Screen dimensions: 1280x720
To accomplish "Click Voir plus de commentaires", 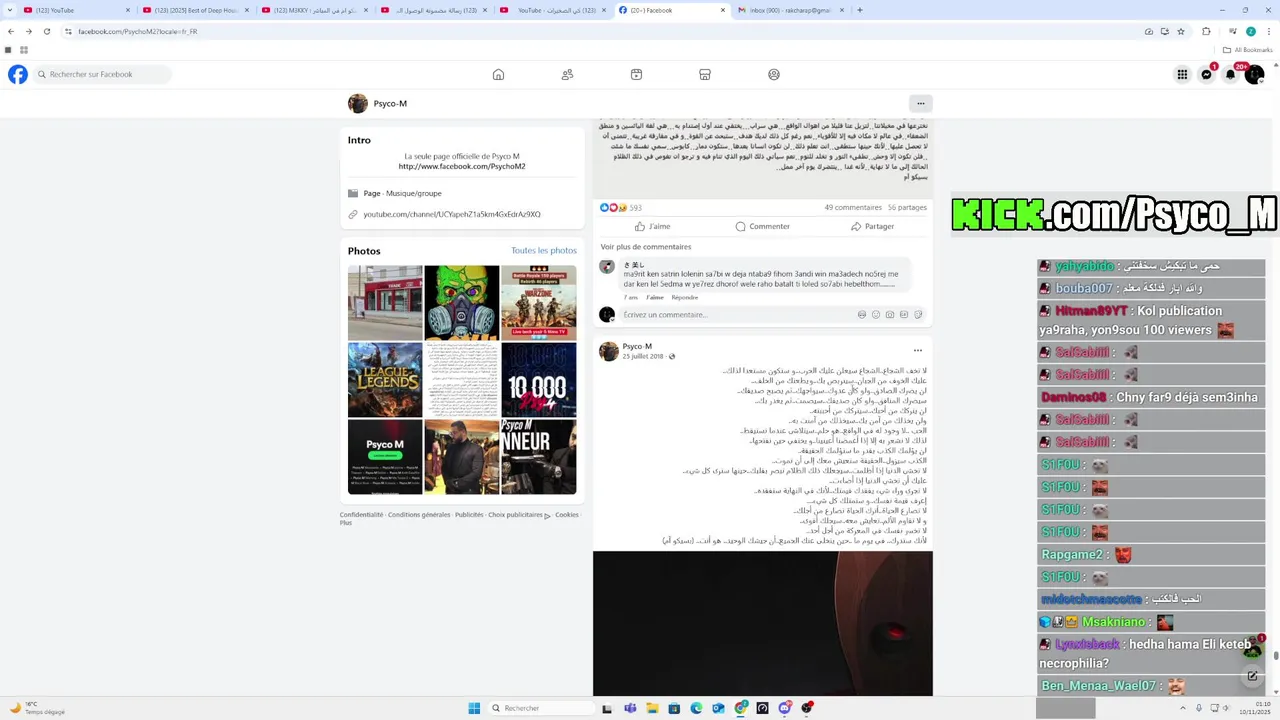I will pyautogui.click(x=646, y=247).
